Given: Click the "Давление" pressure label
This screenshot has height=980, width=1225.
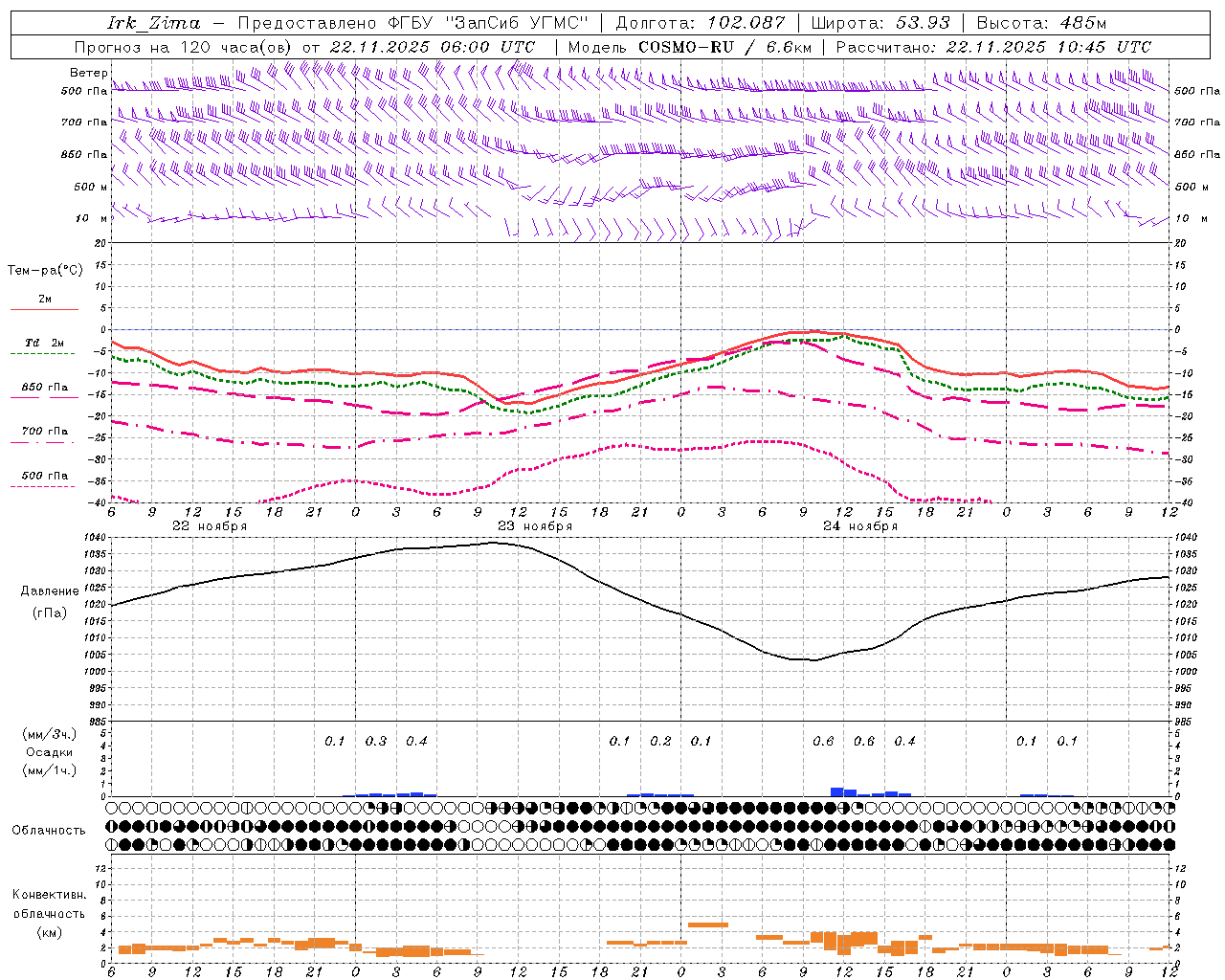Looking at the screenshot, I should tap(50, 591).
